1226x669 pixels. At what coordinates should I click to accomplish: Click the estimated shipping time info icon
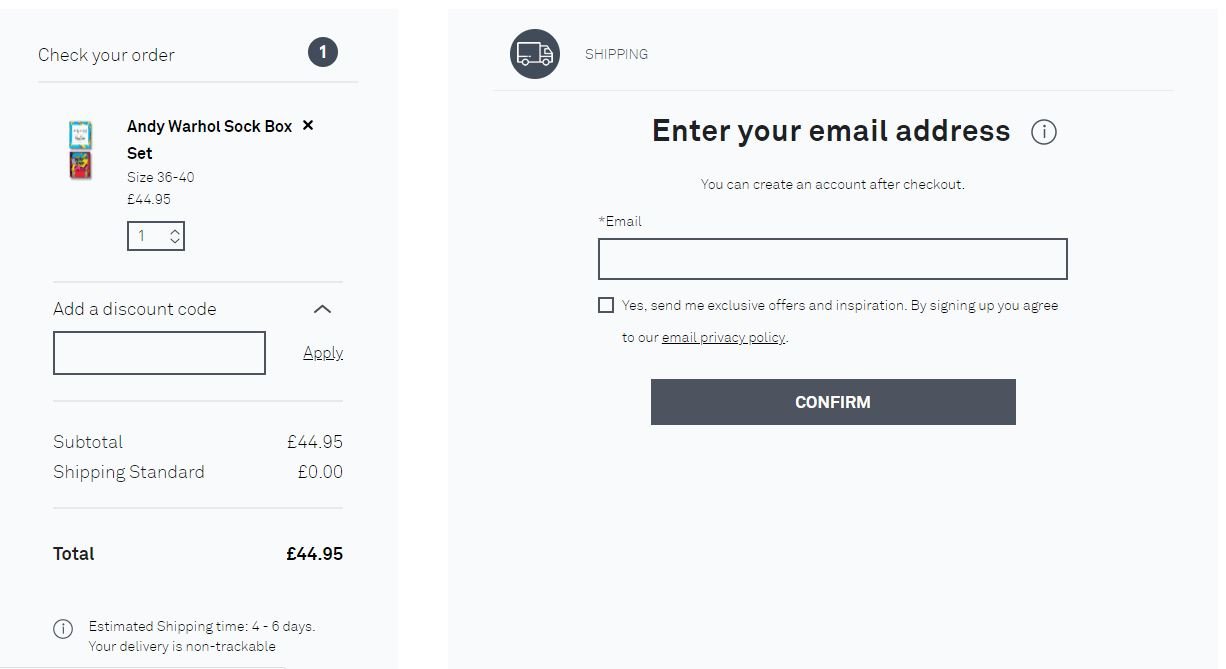(x=63, y=628)
